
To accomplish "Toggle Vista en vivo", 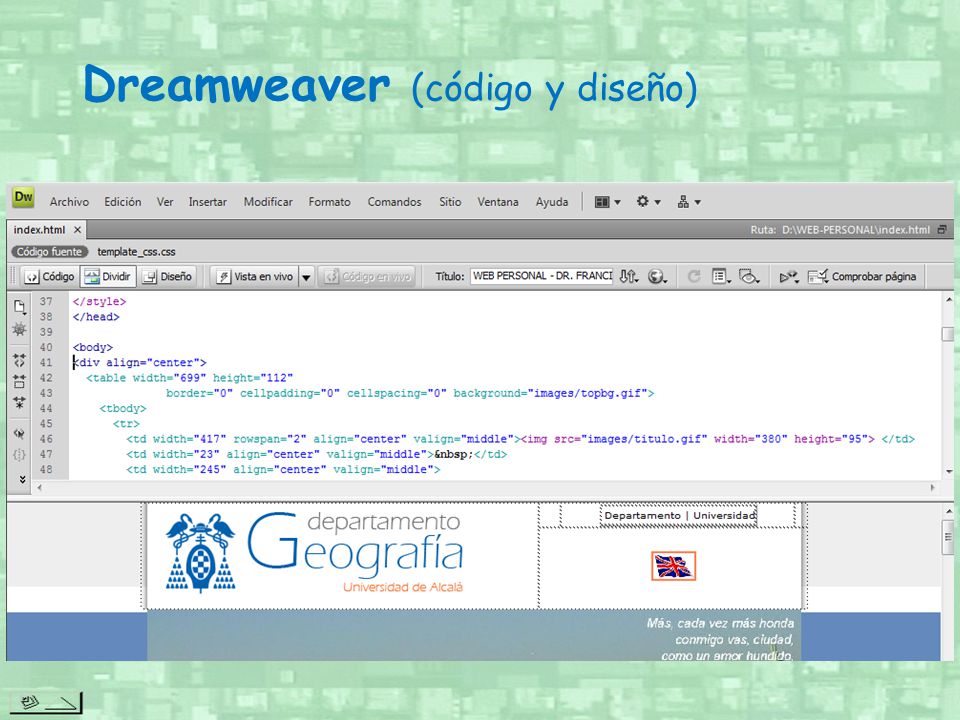I will (x=255, y=277).
